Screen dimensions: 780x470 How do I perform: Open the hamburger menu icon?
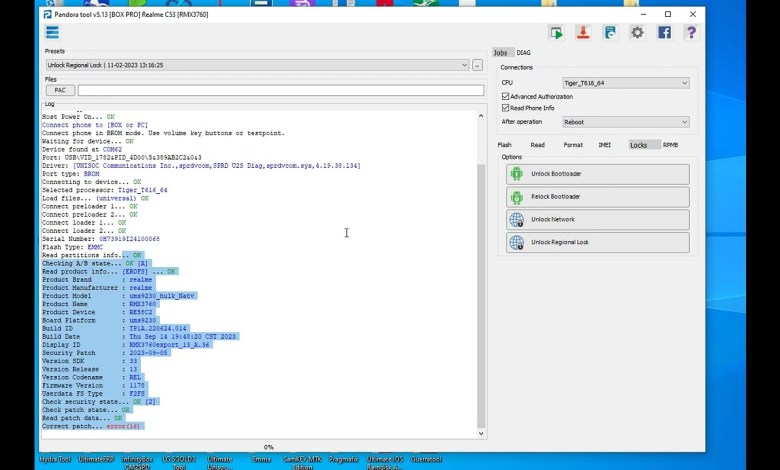[52, 33]
